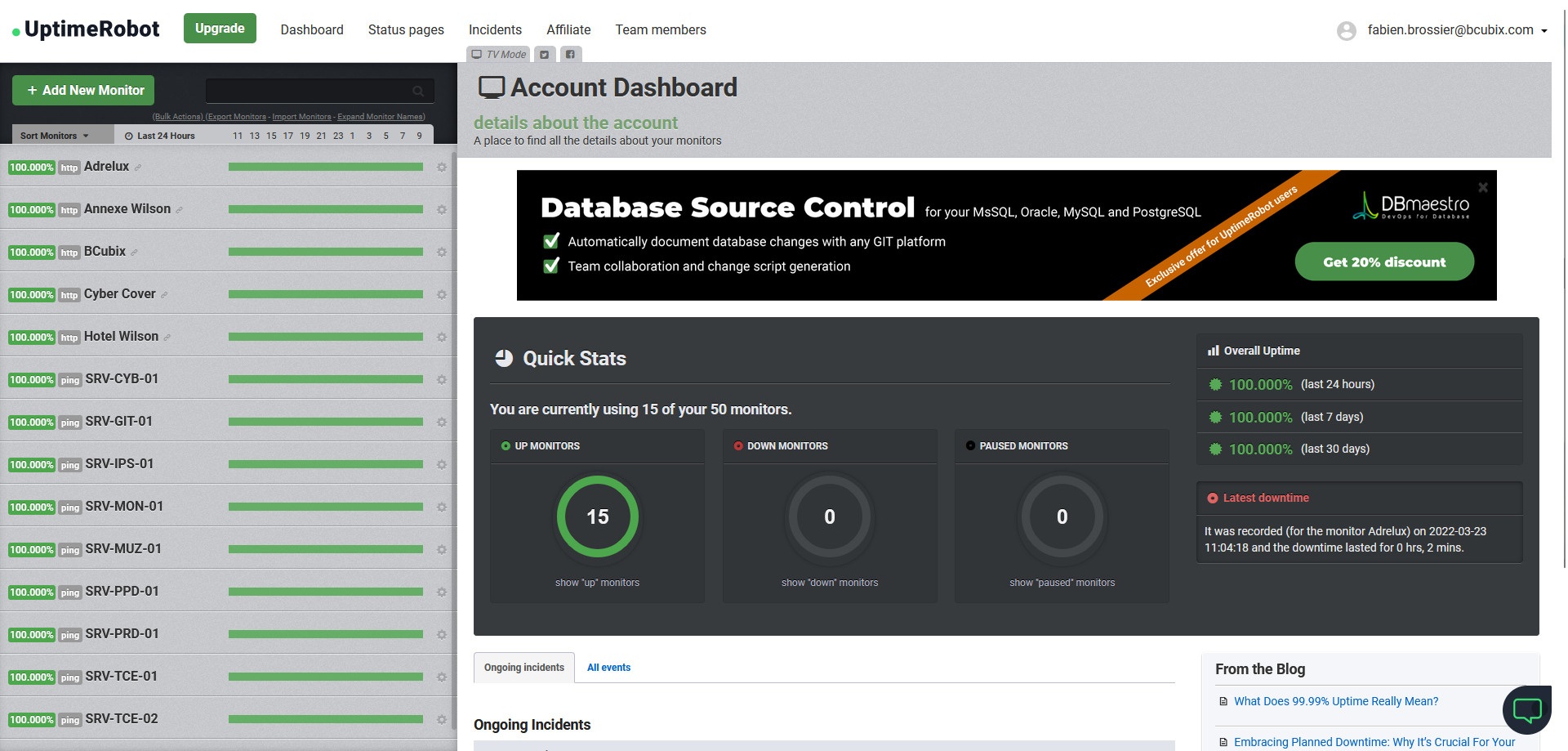The image size is (1568, 751).
Task: Open settings gear for SRV-TCE-01 monitor
Action: pos(442,677)
